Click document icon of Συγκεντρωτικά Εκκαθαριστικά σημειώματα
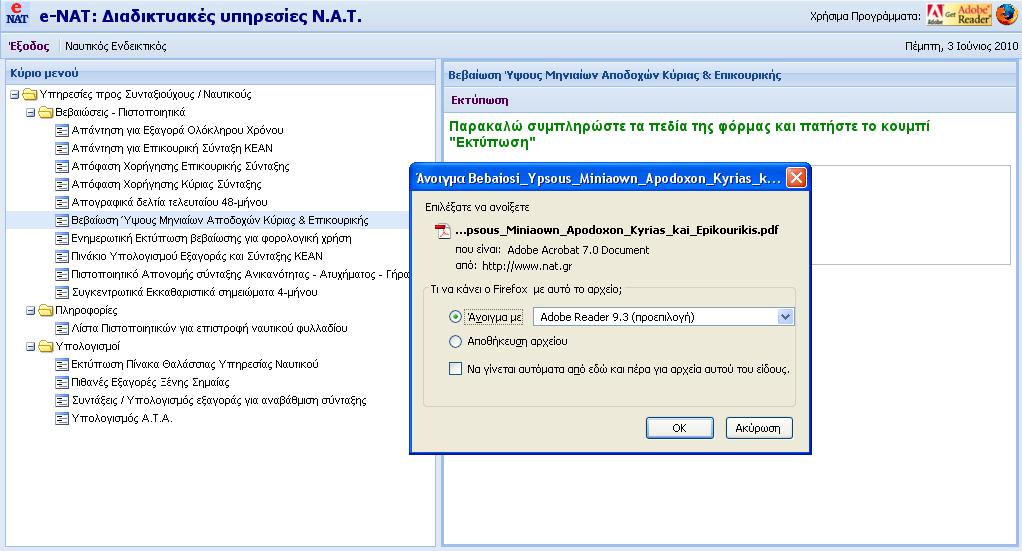The image size is (1022, 551). [62, 293]
